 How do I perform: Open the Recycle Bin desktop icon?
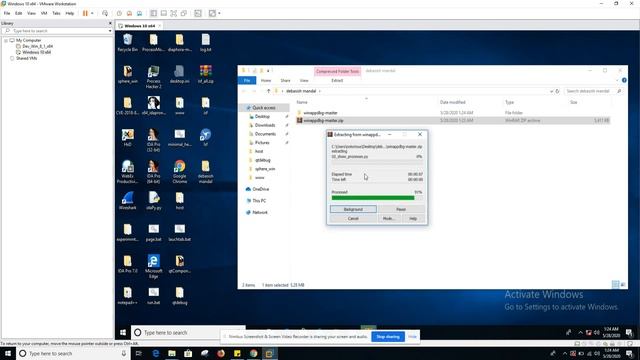tap(127, 42)
